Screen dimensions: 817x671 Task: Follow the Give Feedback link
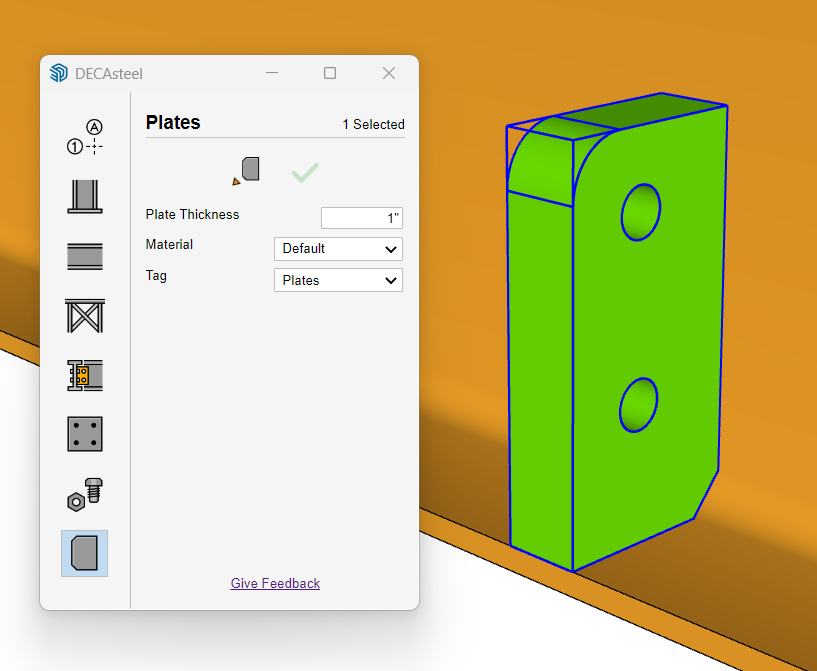click(x=275, y=583)
